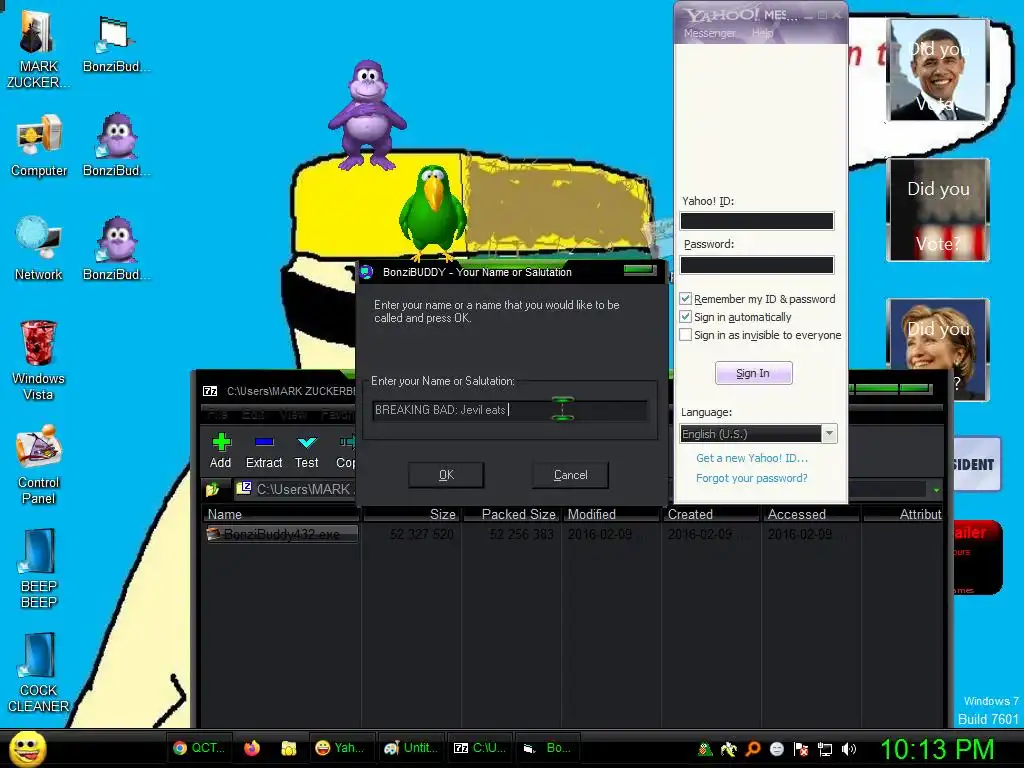The height and width of the screenshot is (768, 1024).
Task: Open the Help menu in Yahoo Messenger
Action: [762, 33]
